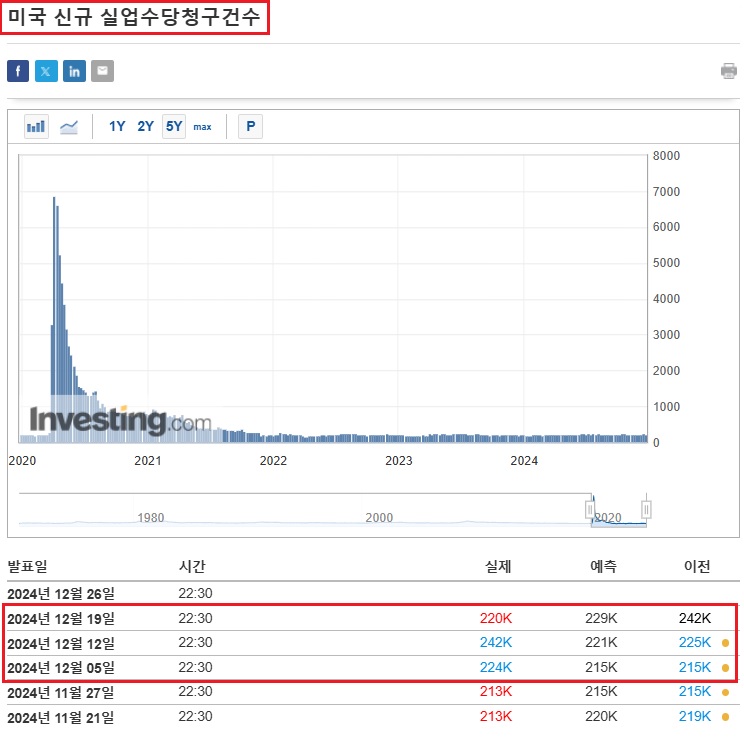This screenshot has height=739, width=744.
Task: Click the 2024 x-axis label on chart
Action: (524, 461)
